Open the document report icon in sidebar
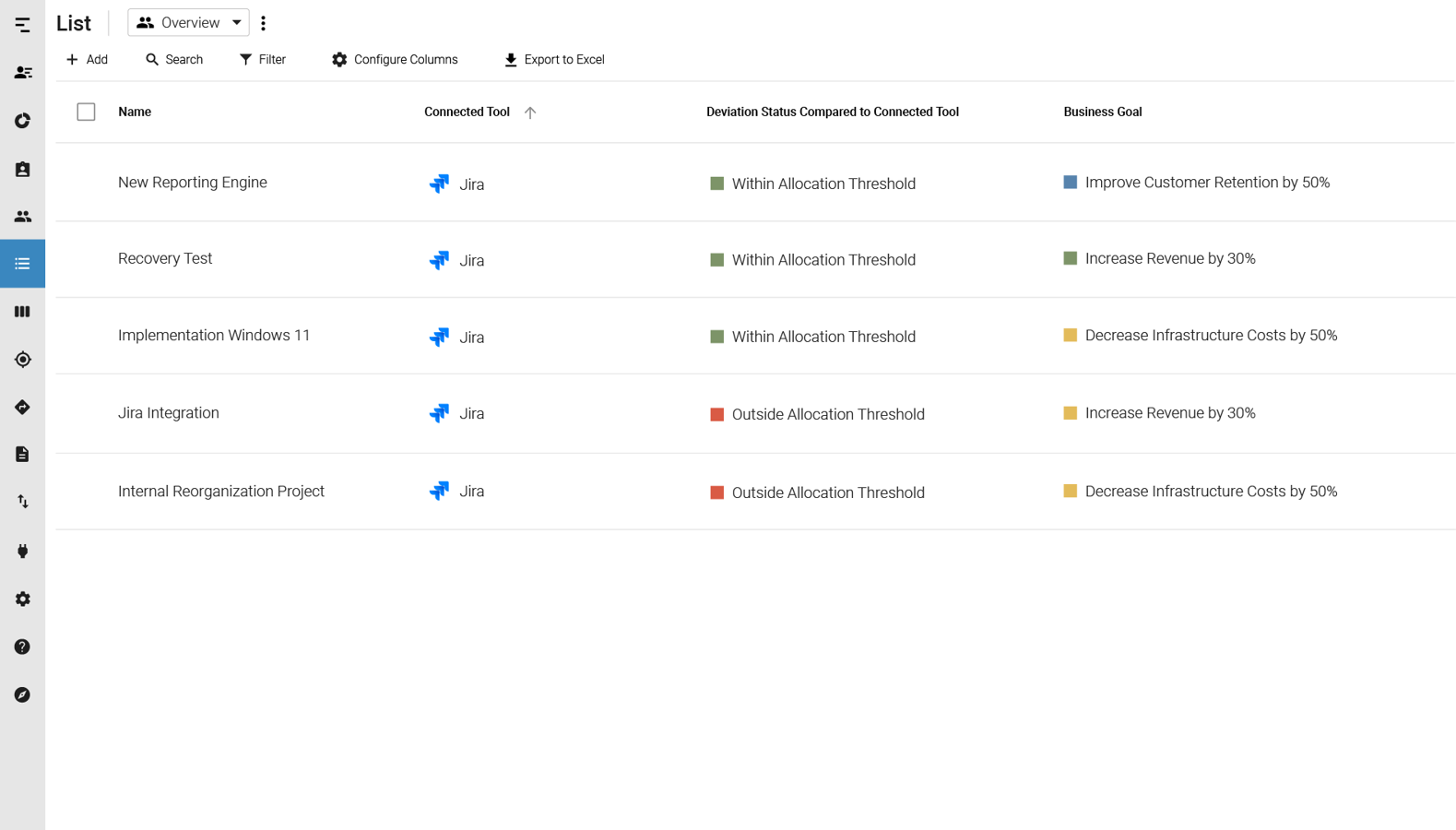 coord(22,455)
